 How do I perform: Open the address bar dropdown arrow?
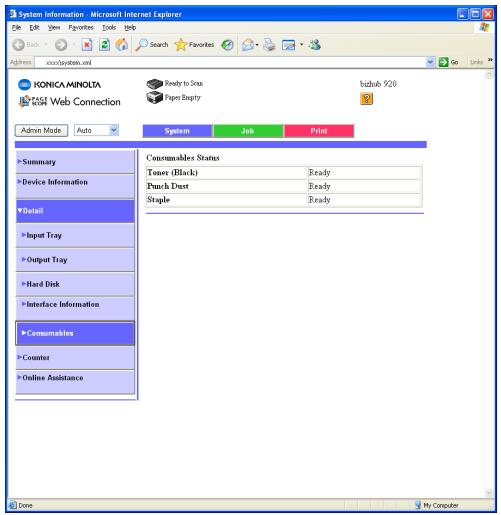pyautogui.click(x=430, y=62)
